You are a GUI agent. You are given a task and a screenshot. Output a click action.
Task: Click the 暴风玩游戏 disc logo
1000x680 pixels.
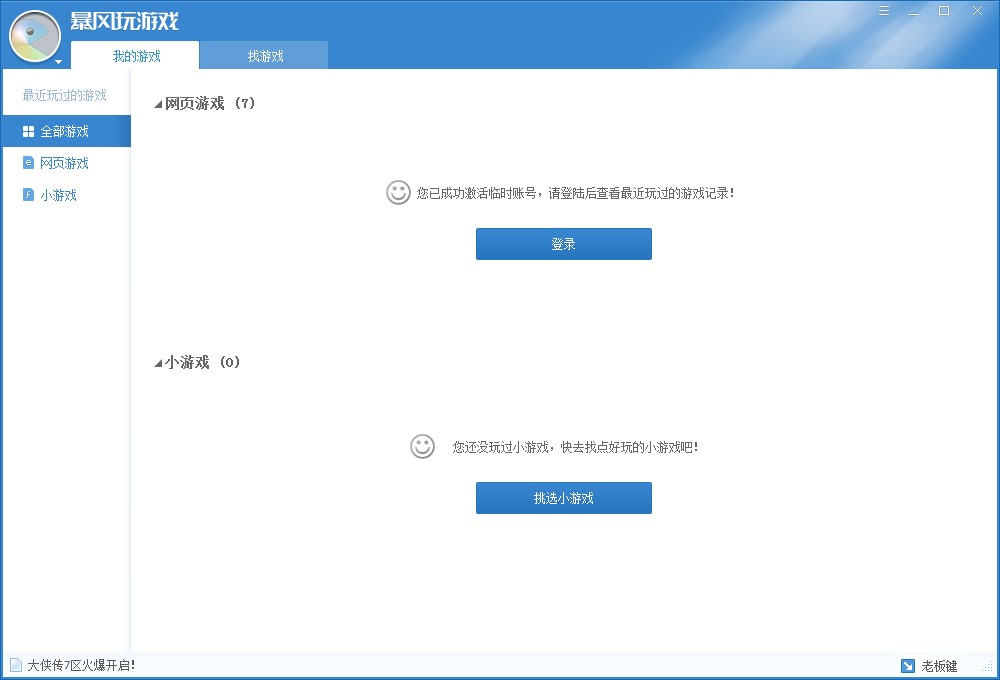pos(33,35)
